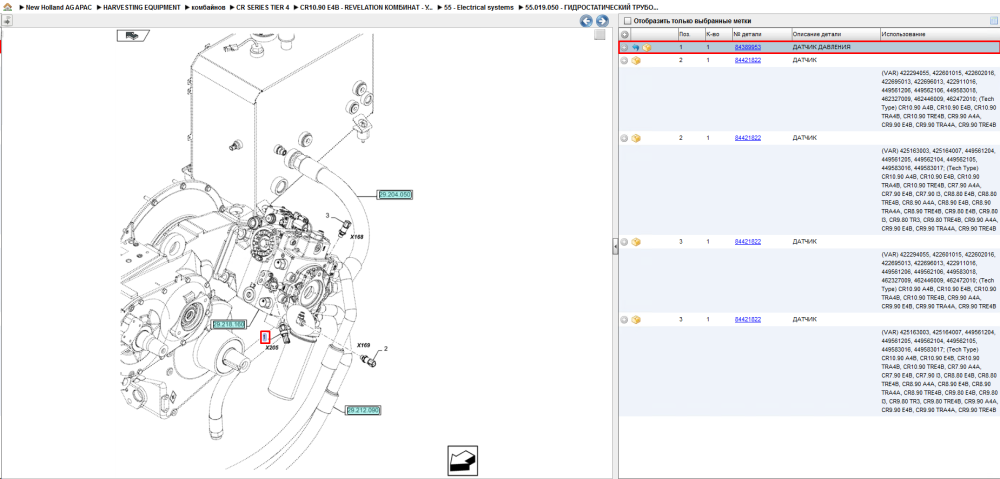This screenshot has width=1000, height=479.
Task: Sort by the К-во column header
Action: pos(717,34)
